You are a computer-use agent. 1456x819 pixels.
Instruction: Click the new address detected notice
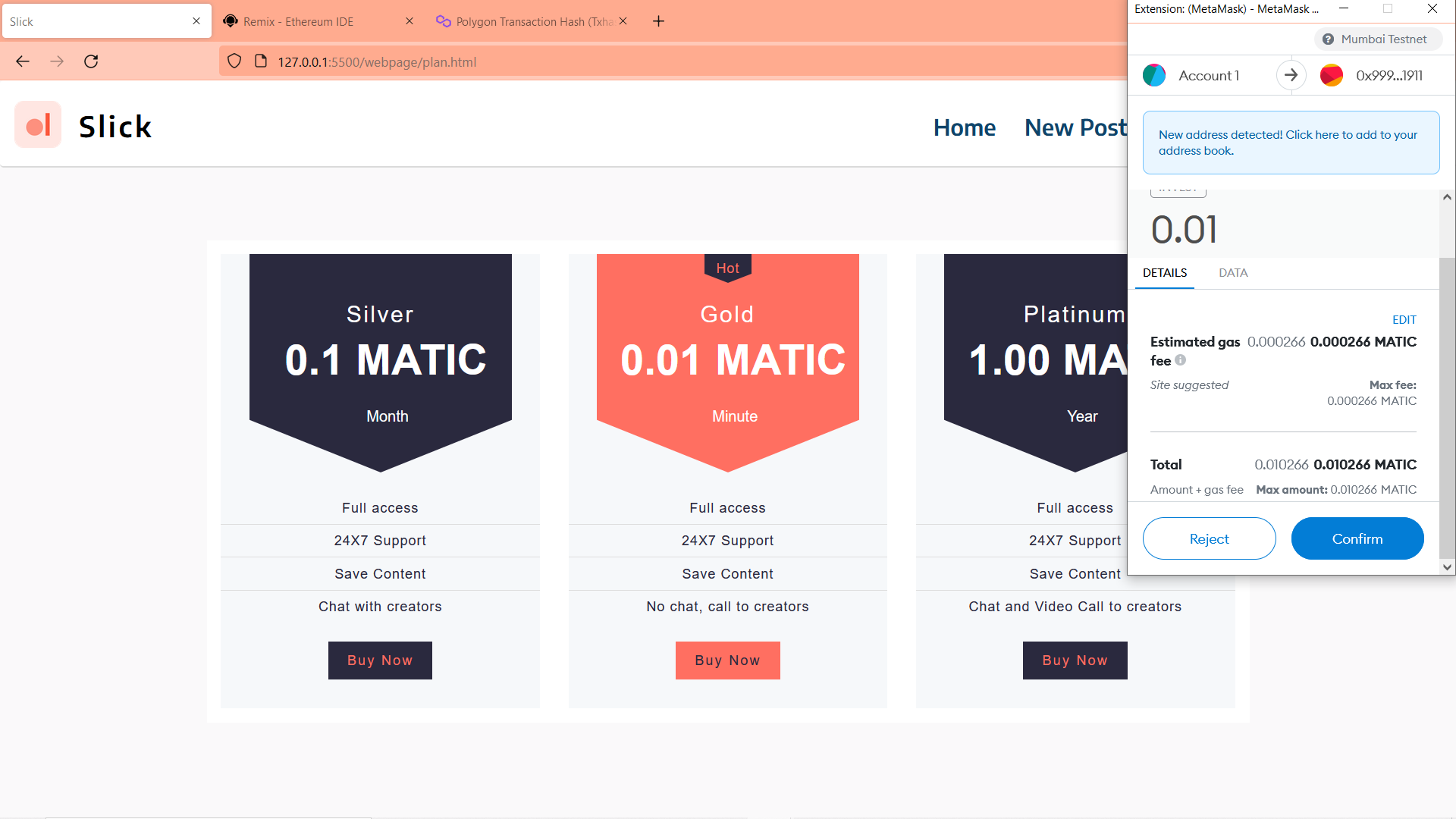(1291, 143)
